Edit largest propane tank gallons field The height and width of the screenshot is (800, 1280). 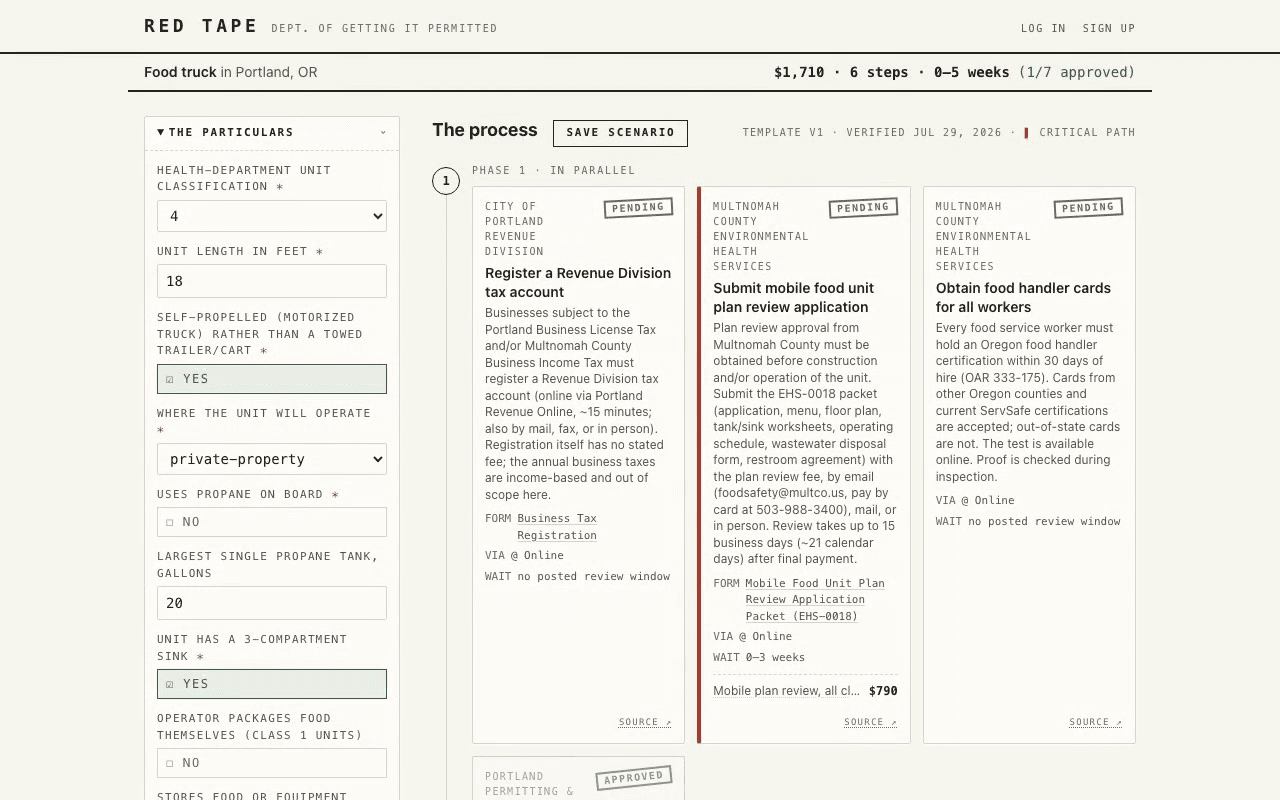272,603
